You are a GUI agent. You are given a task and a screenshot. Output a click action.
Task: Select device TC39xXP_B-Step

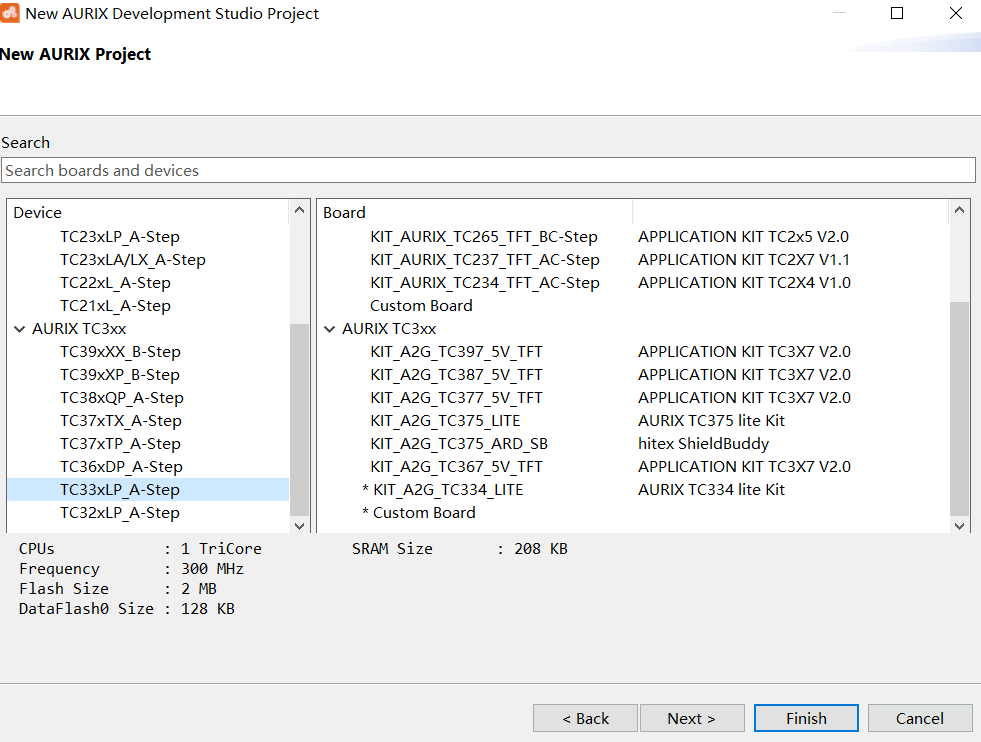[119, 375]
